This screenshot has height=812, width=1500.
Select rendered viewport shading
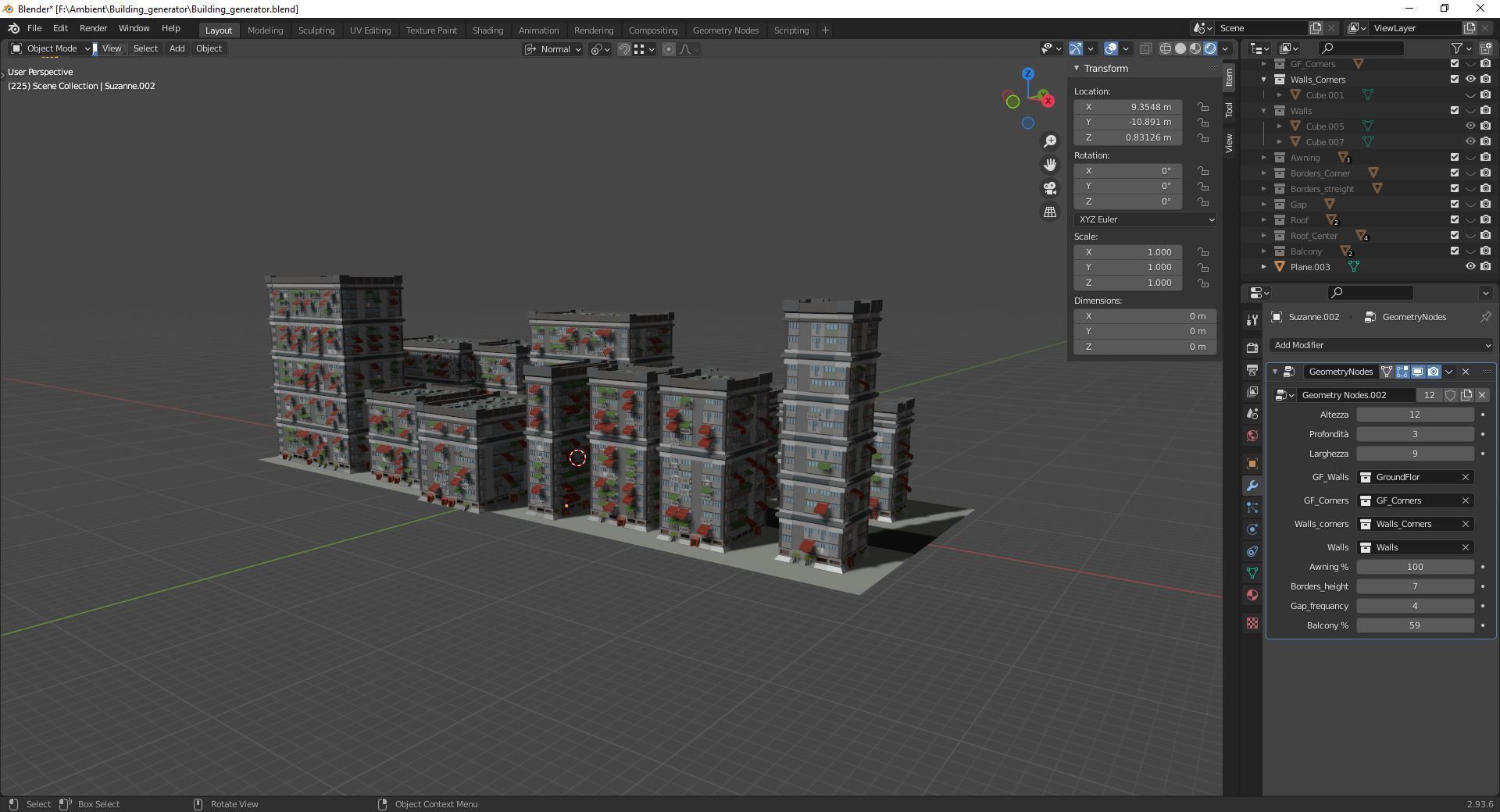point(1210,48)
